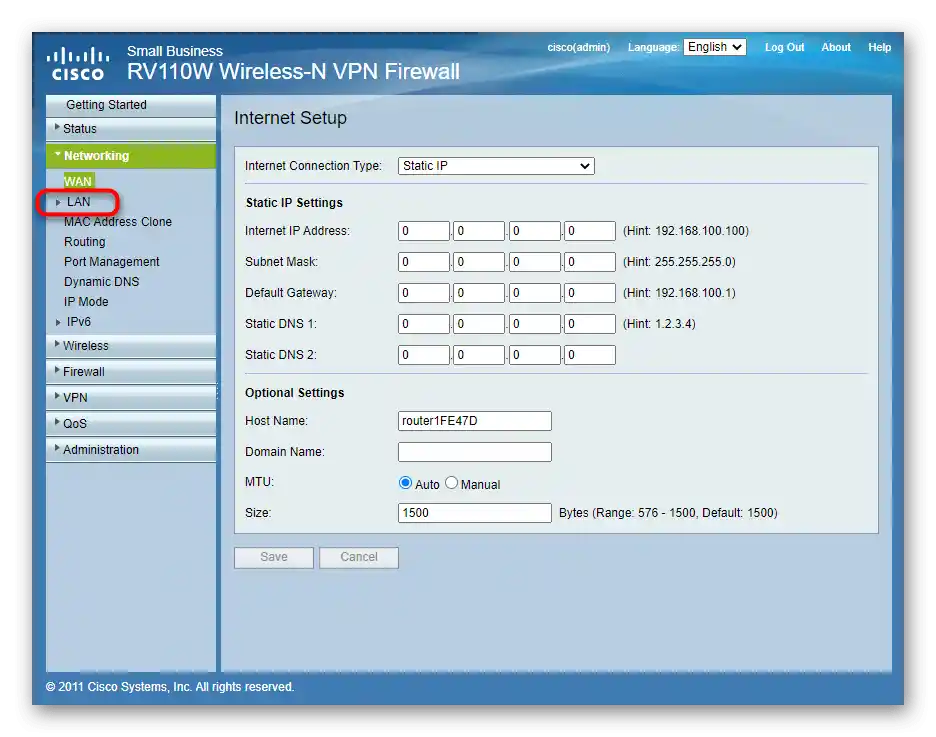Click the Internet Setup page heading
Image resolution: width=936 pixels, height=737 pixels.
[x=290, y=118]
